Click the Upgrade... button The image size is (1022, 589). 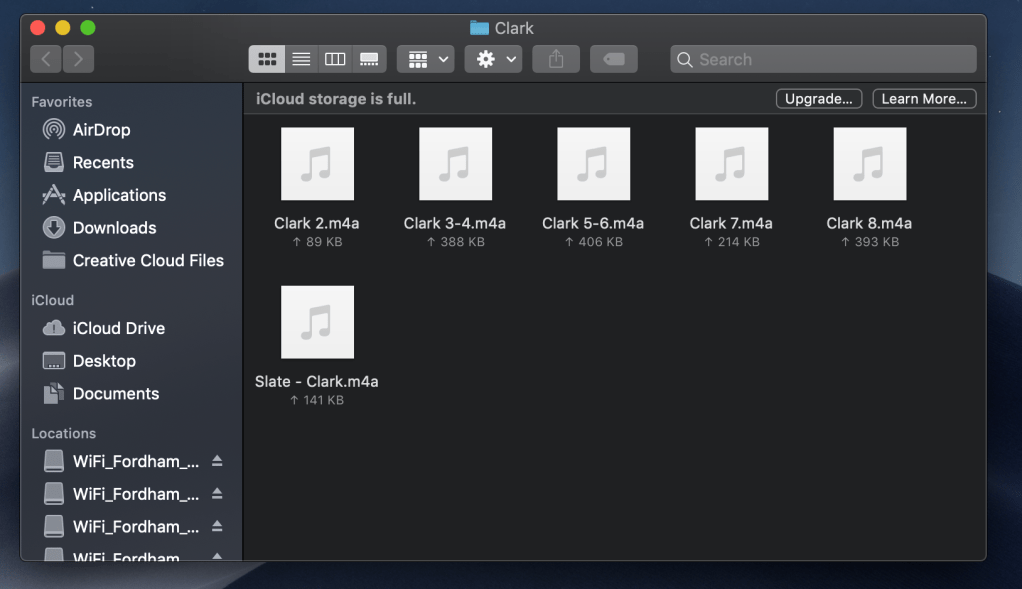(x=818, y=99)
